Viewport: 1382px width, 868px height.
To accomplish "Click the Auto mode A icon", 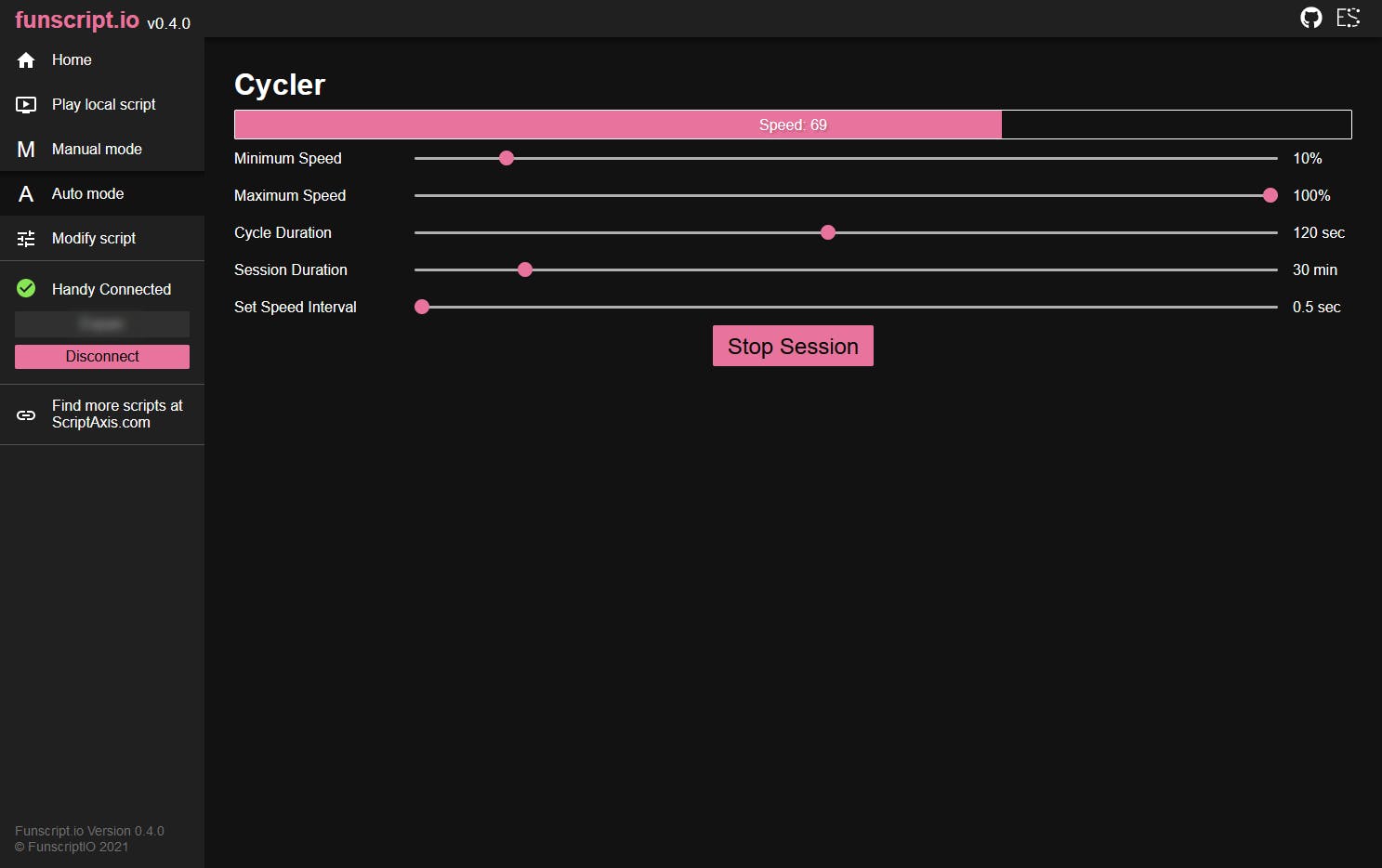I will [26, 194].
